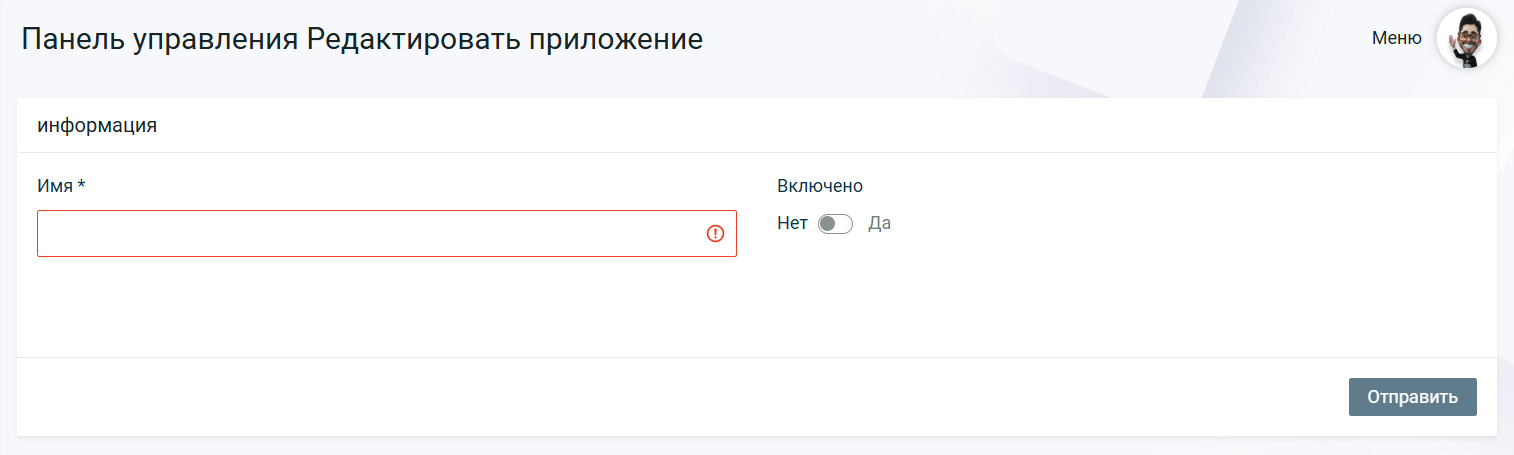The width and height of the screenshot is (1514, 455).
Task: Click the grey knob of the toggle switch
Action: [x=827, y=224]
